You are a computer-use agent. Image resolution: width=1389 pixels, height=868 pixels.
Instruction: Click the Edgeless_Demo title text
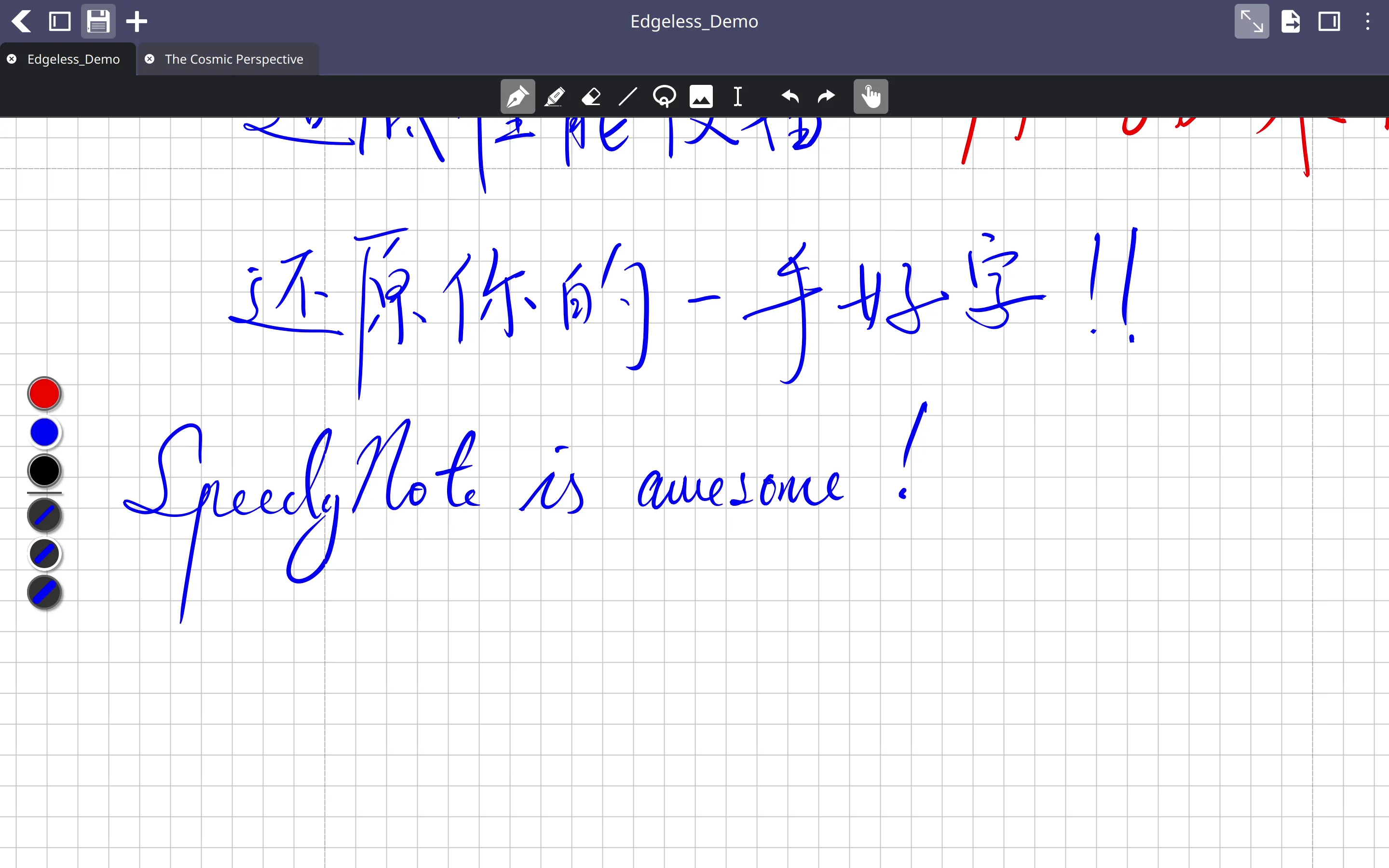pos(694,21)
